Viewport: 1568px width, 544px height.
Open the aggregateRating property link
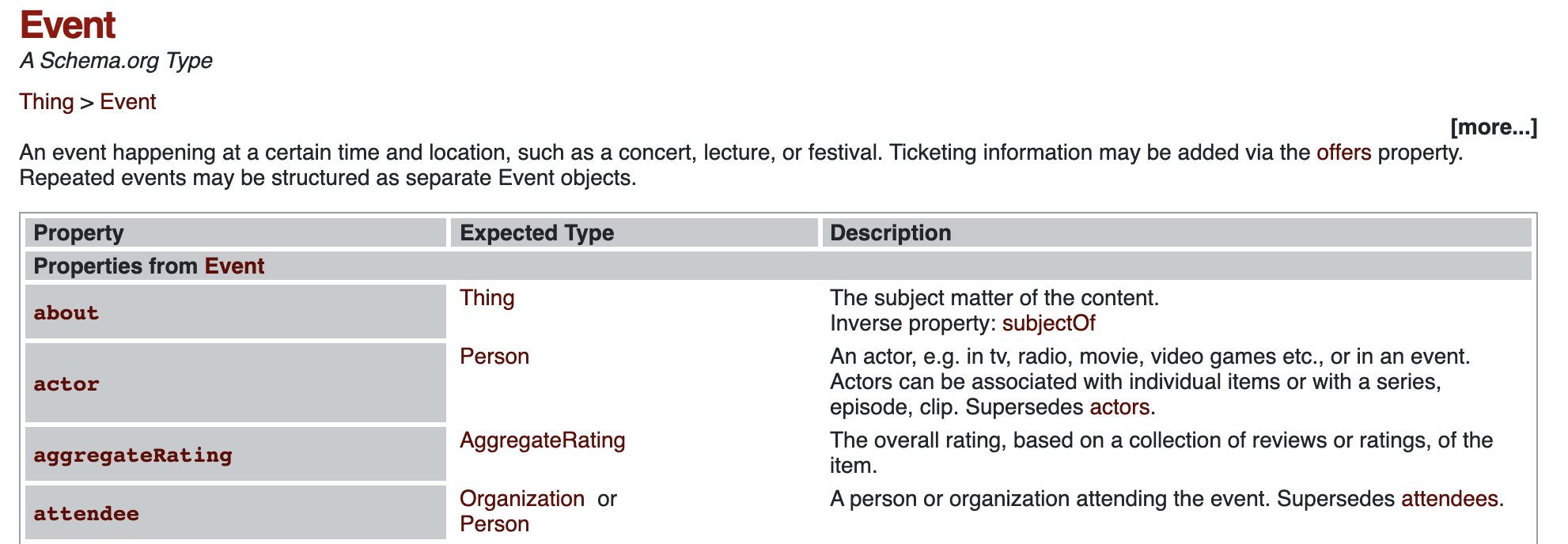(x=133, y=455)
